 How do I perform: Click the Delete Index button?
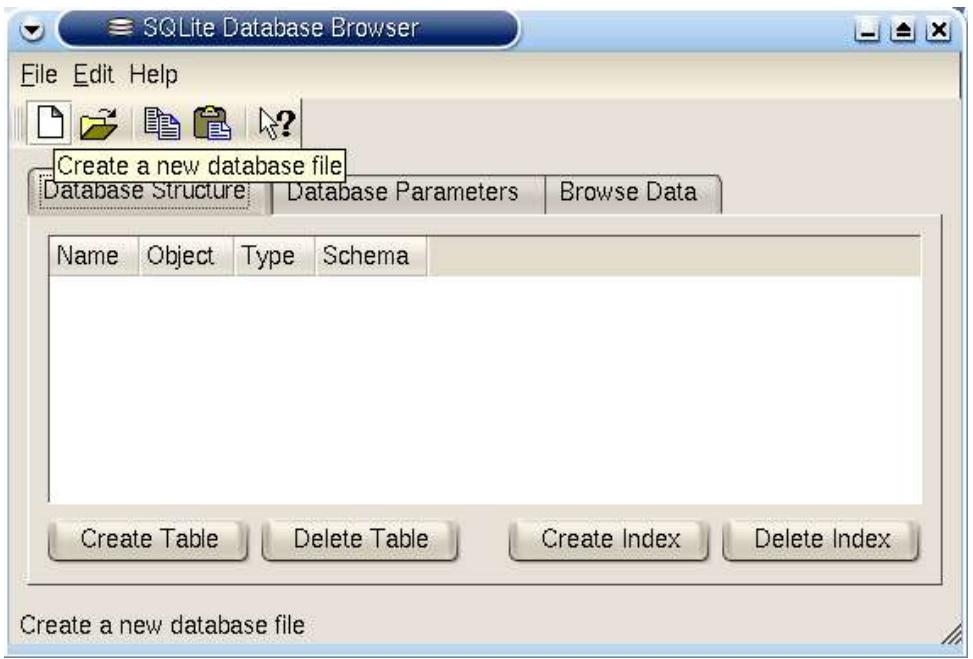[822, 539]
